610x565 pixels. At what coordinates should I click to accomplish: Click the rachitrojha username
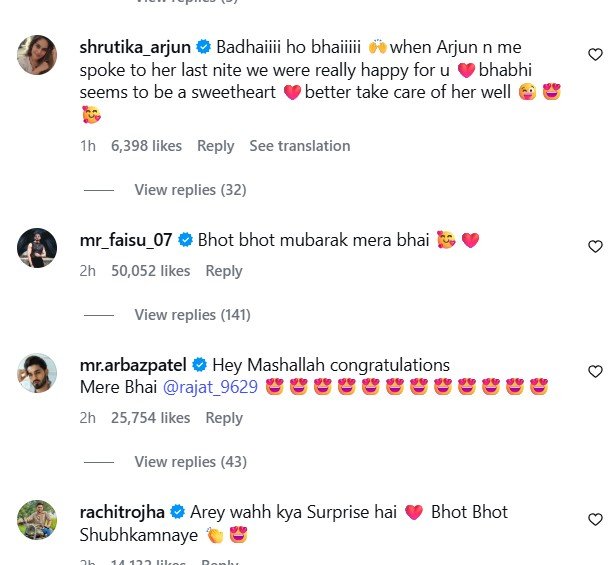tap(122, 512)
